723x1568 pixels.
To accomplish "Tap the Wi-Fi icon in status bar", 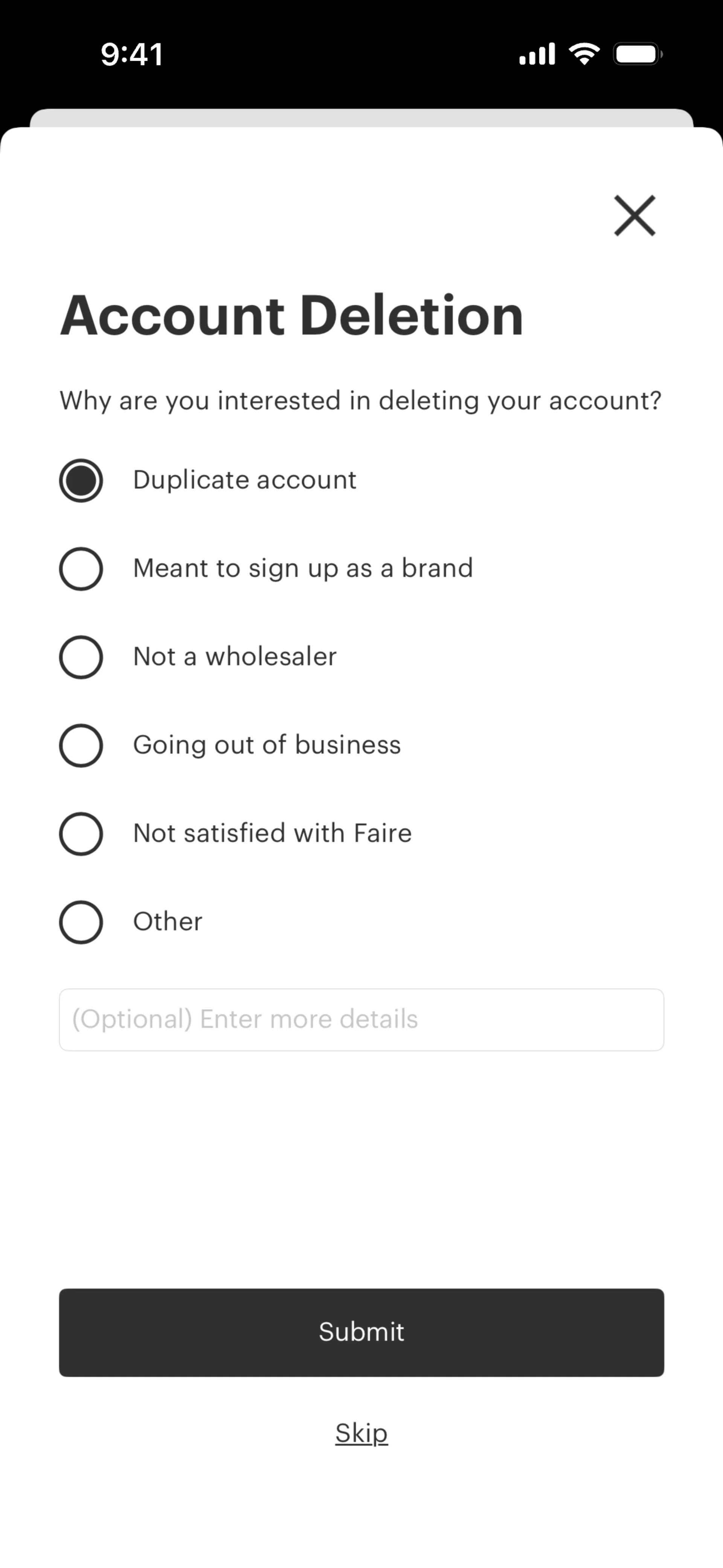I will pos(584,54).
